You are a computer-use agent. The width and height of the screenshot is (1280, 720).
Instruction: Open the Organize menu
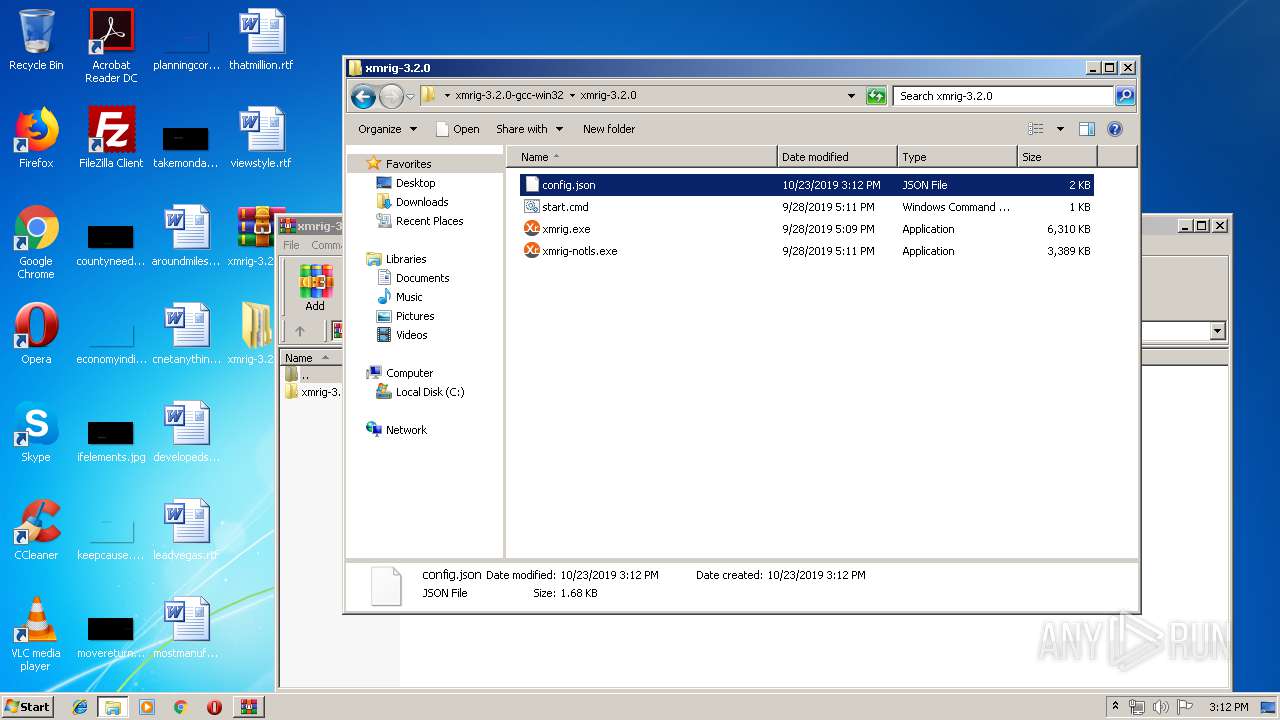386,129
